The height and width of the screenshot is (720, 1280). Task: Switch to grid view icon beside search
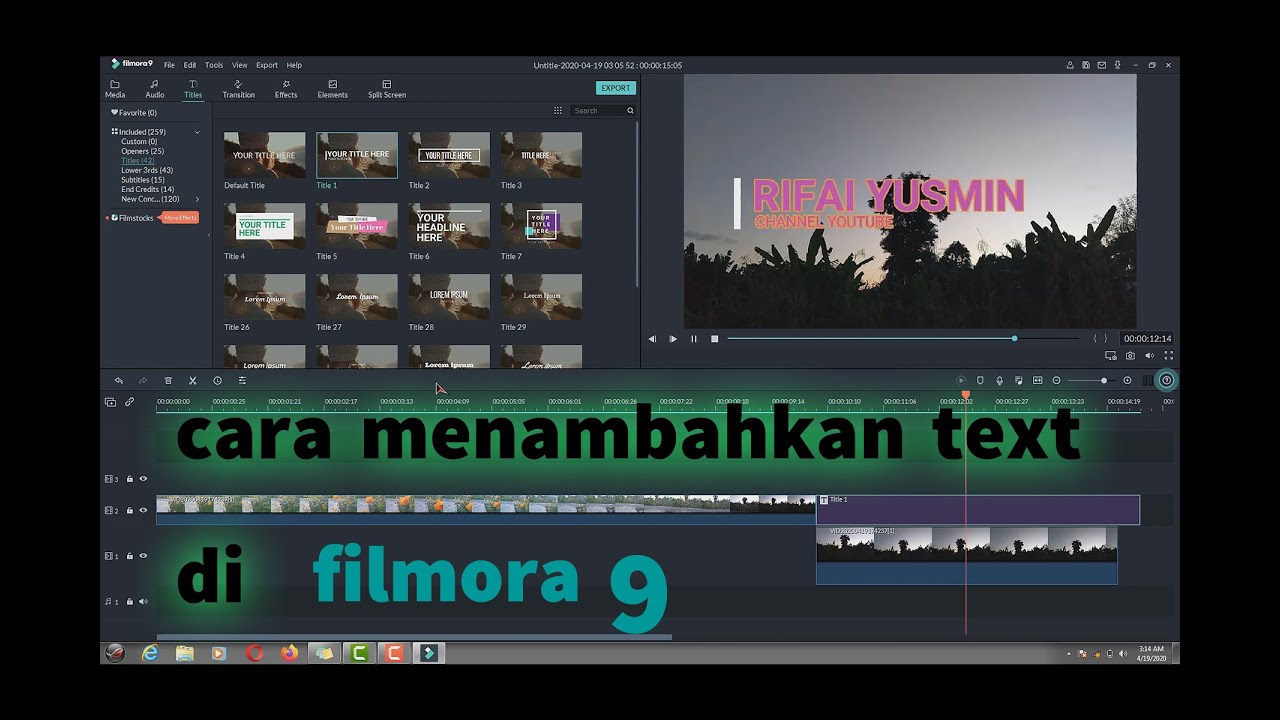click(x=558, y=111)
